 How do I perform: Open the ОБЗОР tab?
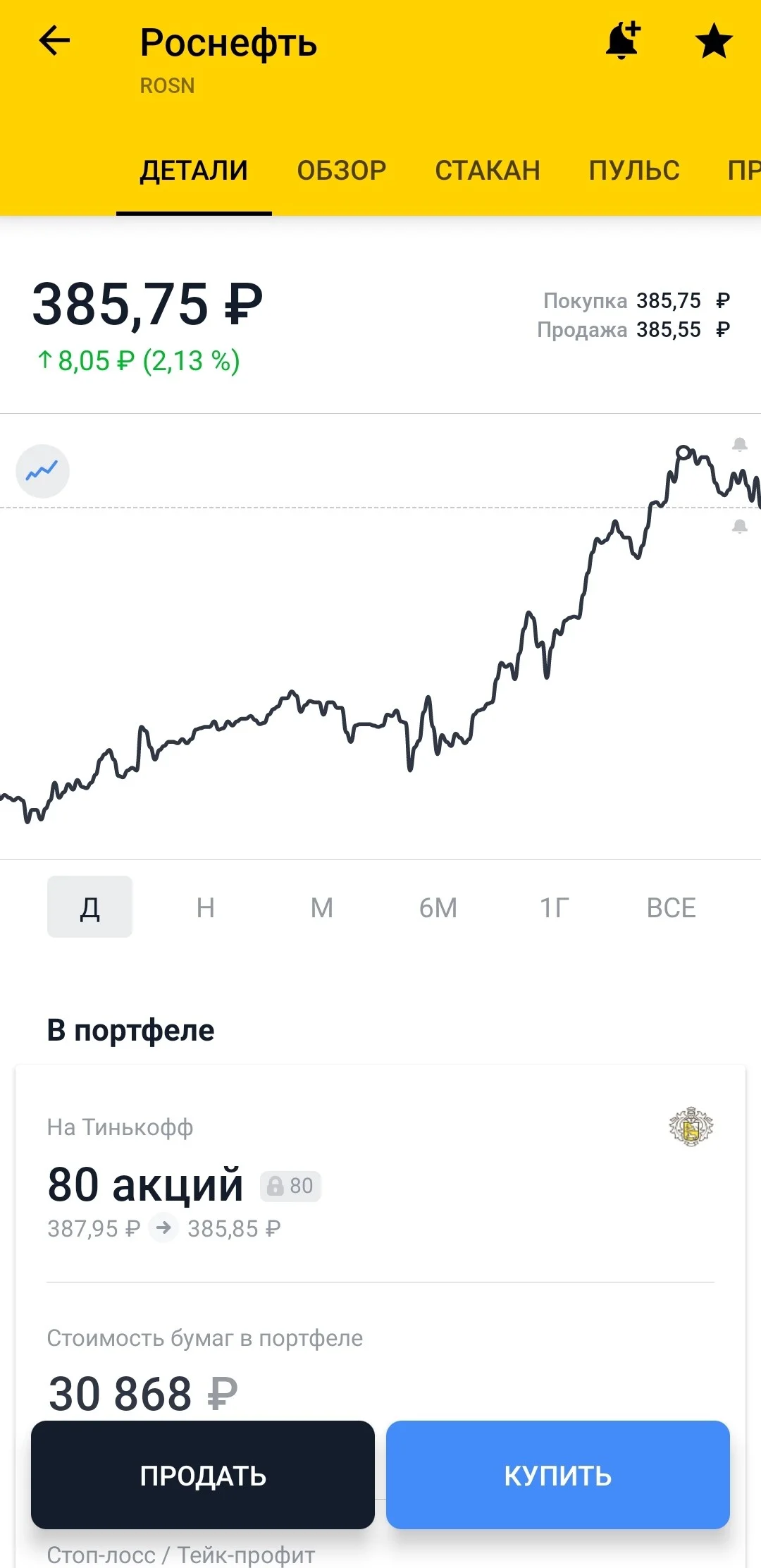pyautogui.click(x=342, y=171)
